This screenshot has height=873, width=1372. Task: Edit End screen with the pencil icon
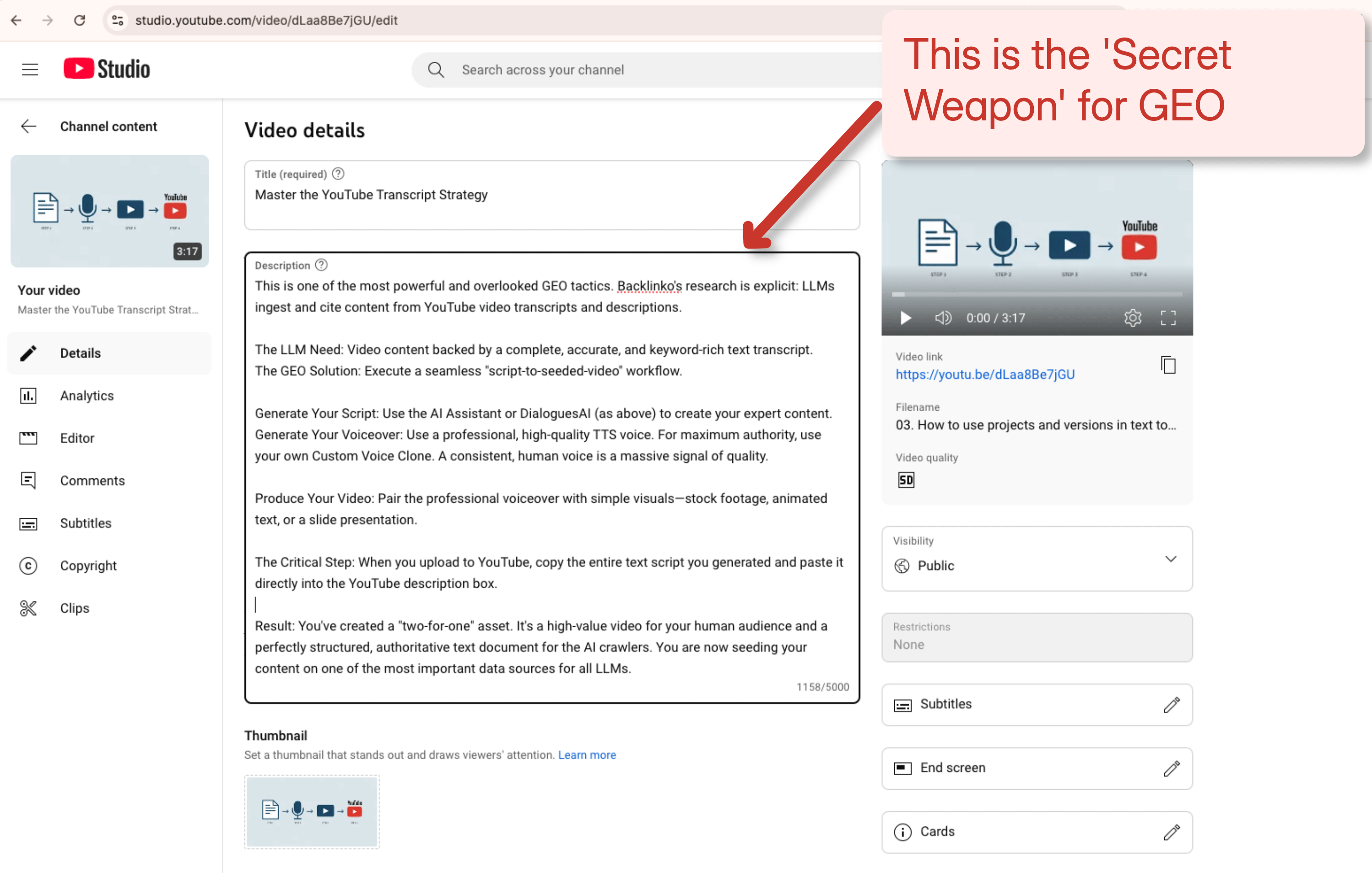coord(1171,768)
